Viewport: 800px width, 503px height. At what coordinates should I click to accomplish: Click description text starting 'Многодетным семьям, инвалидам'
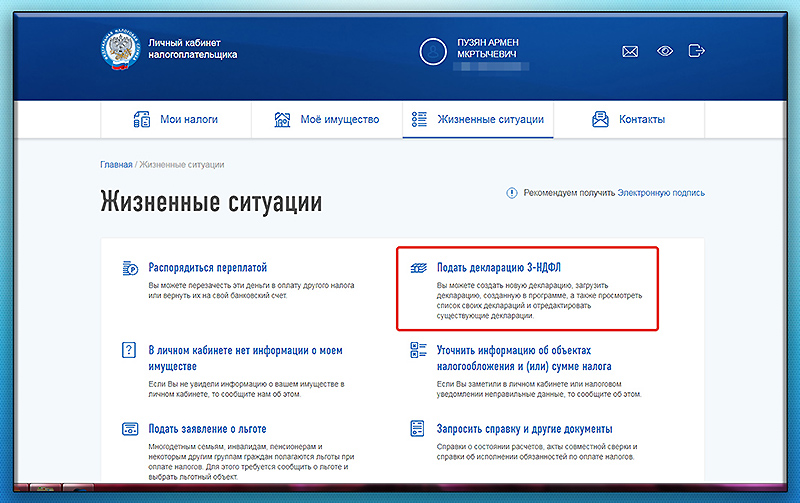click(x=251, y=462)
